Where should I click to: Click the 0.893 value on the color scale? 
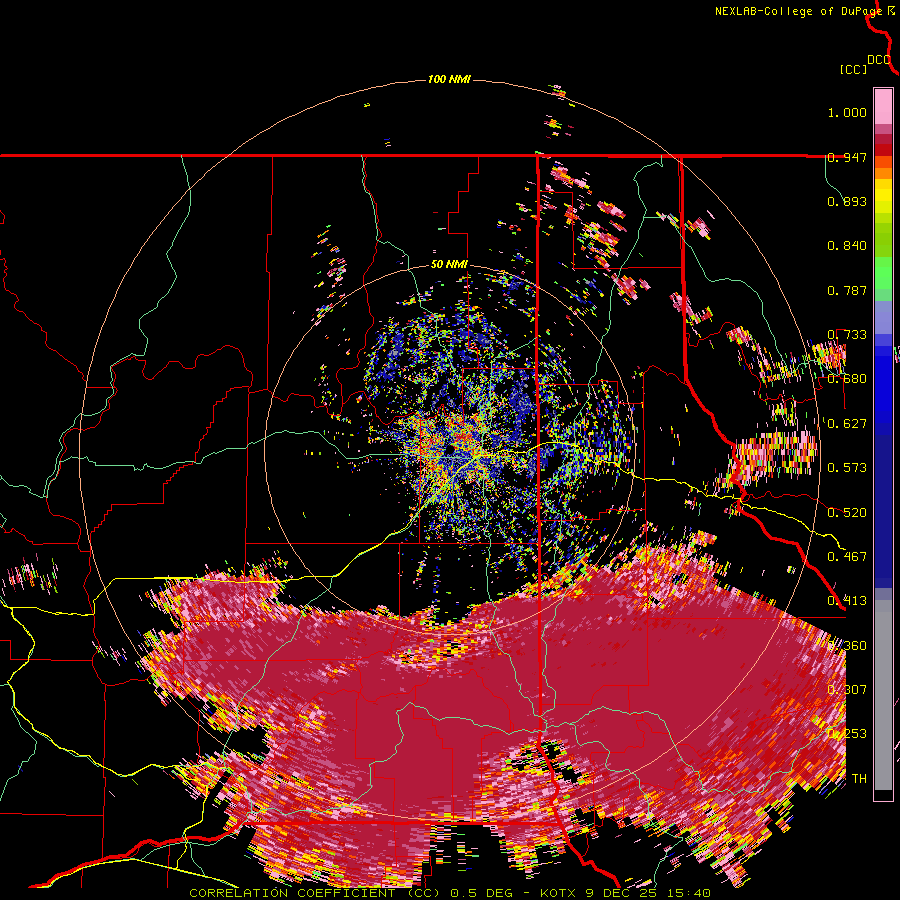point(847,201)
